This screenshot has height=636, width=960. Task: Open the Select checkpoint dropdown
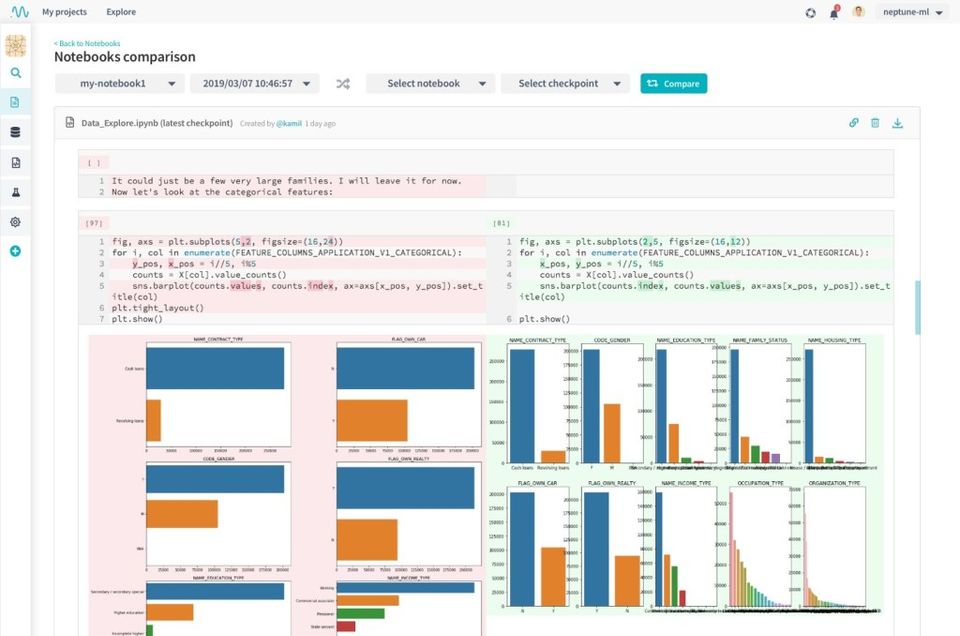565,84
